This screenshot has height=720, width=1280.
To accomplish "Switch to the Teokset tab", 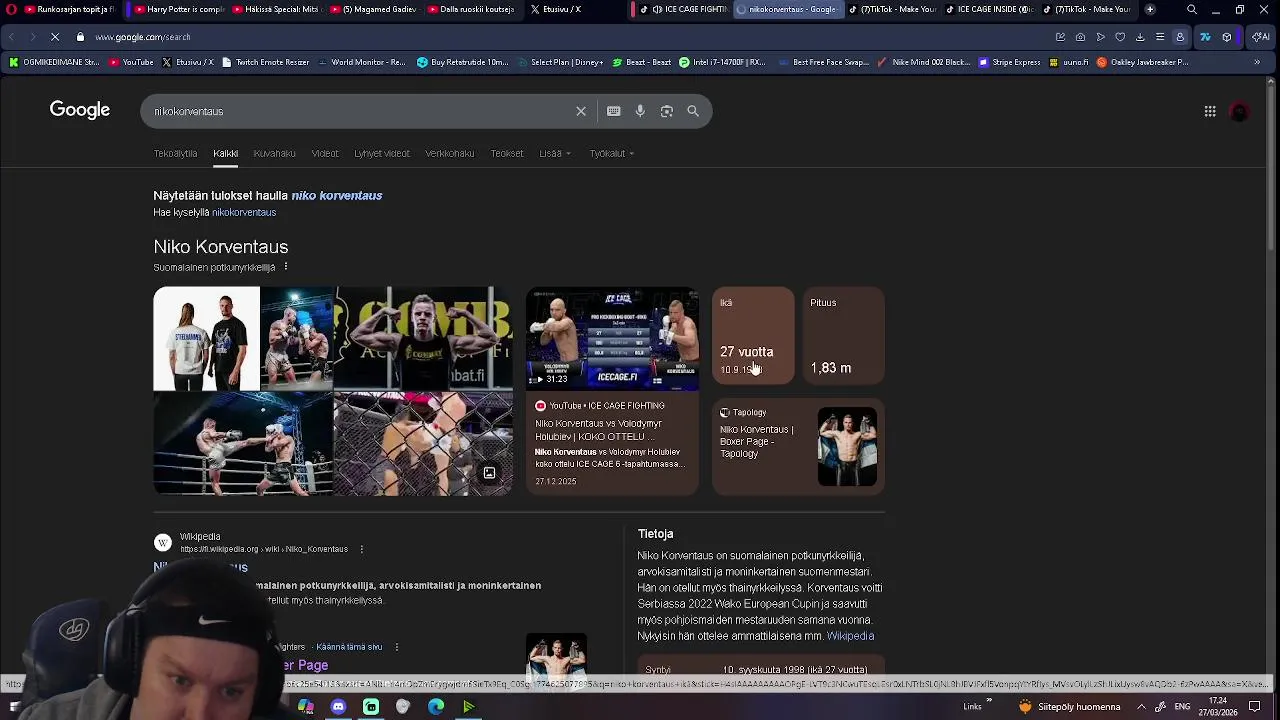I will [507, 153].
